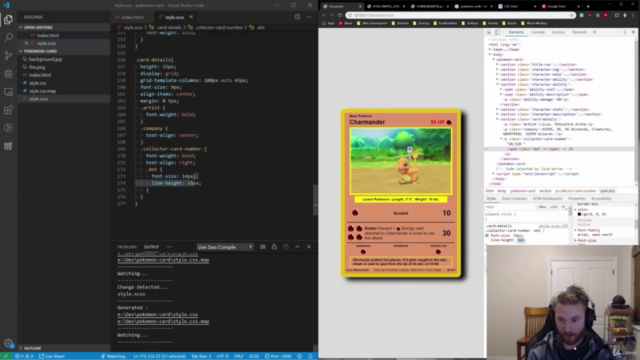This screenshot has height=360, width=640.
Task: Open notifications bell in status bar
Action: click(310, 356)
